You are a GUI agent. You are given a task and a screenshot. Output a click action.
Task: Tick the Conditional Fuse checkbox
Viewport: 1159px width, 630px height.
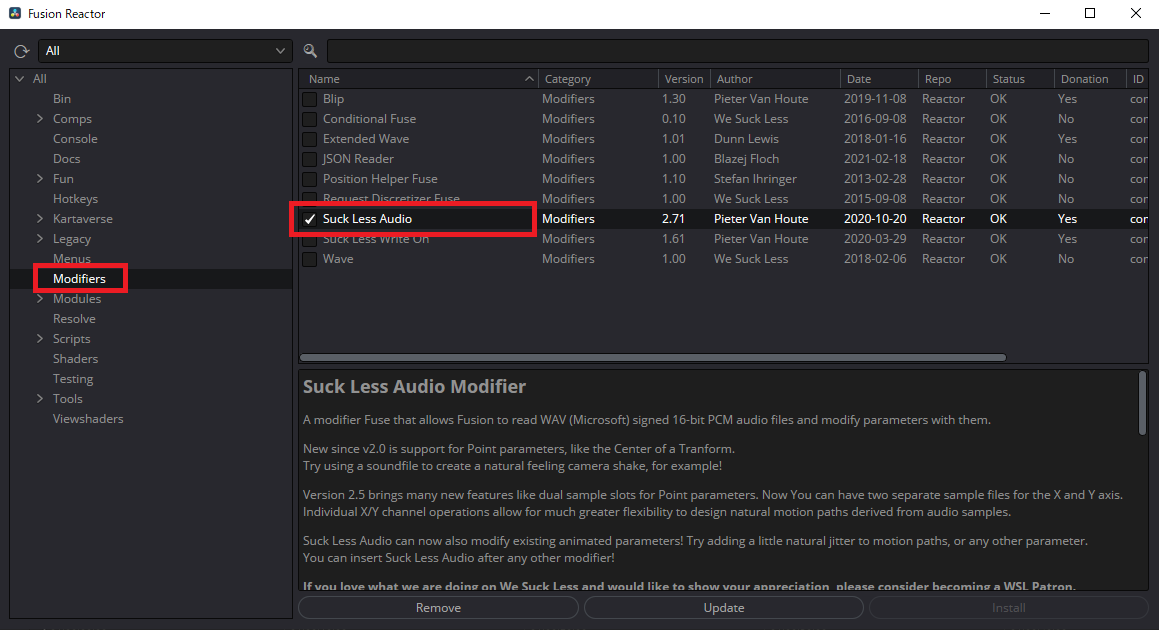310,119
